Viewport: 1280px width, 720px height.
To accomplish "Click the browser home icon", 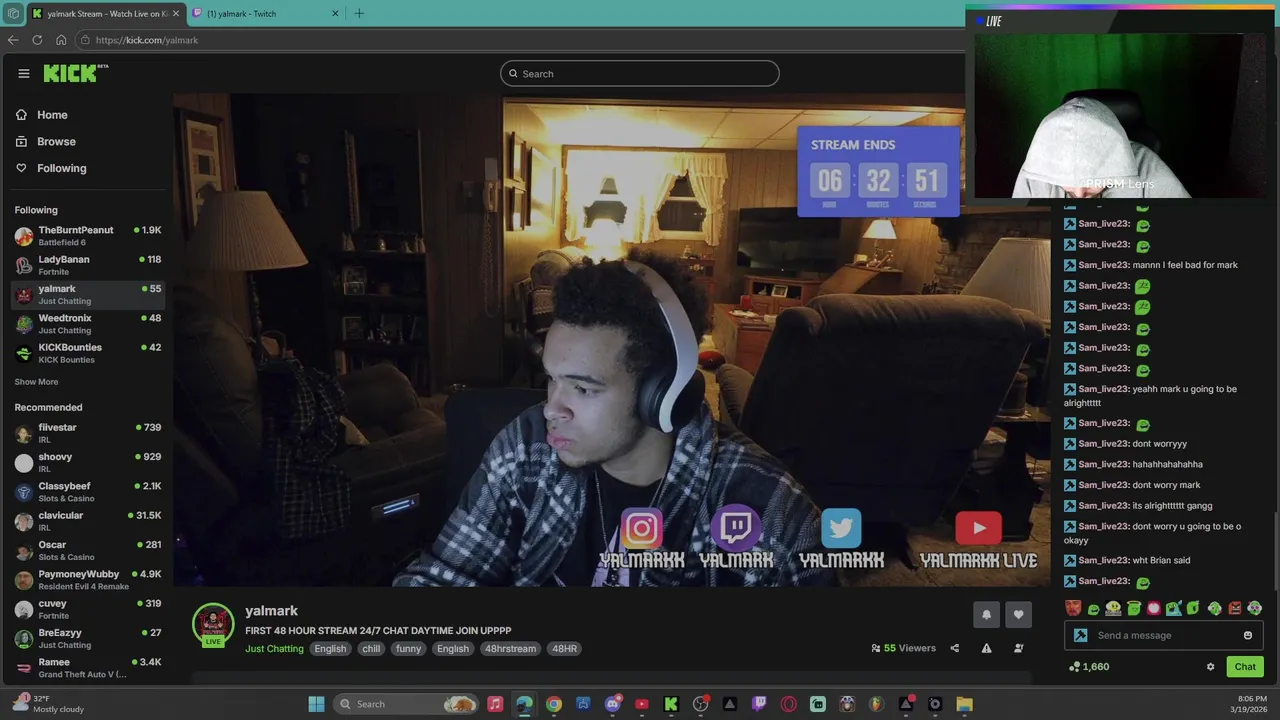I will [x=61, y=40].
